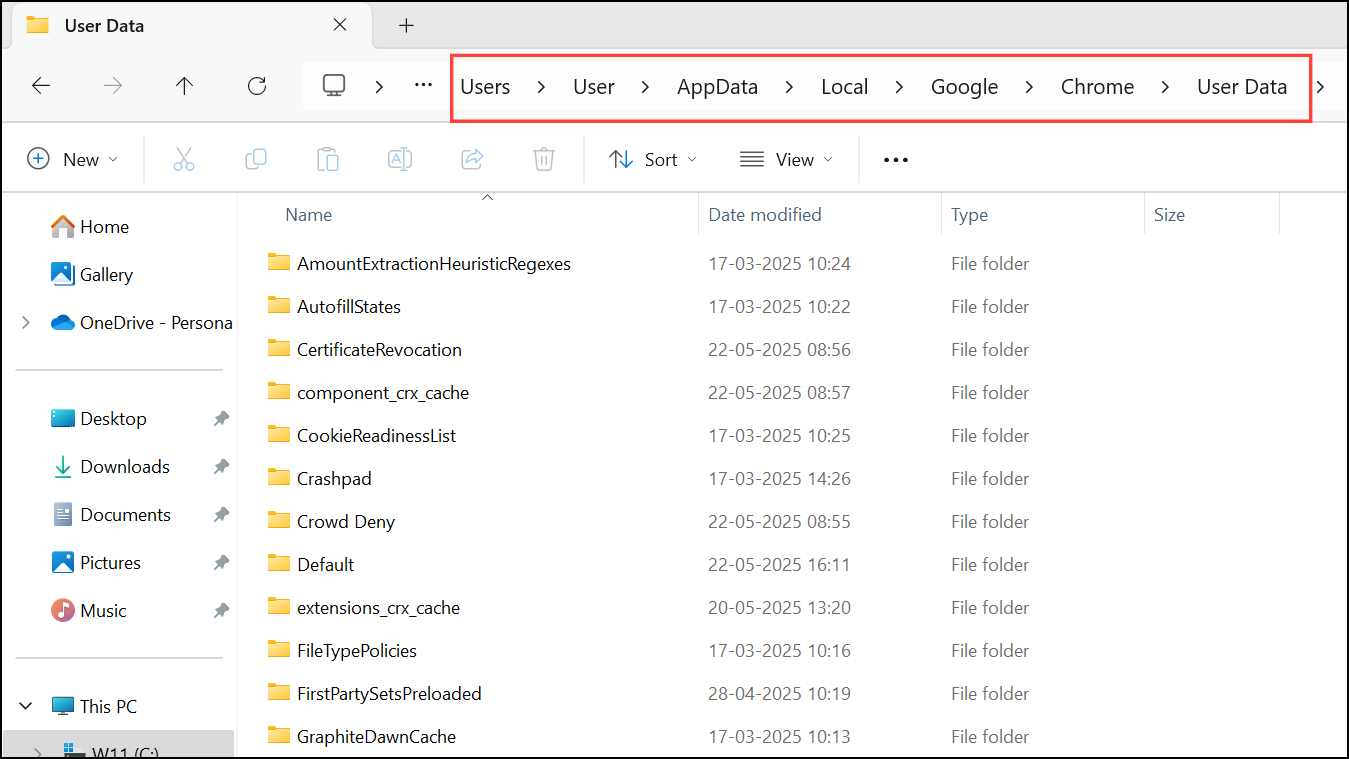Navigate to Users in breadcrumb
1349x759 pixels.
(x=485, y=87)
